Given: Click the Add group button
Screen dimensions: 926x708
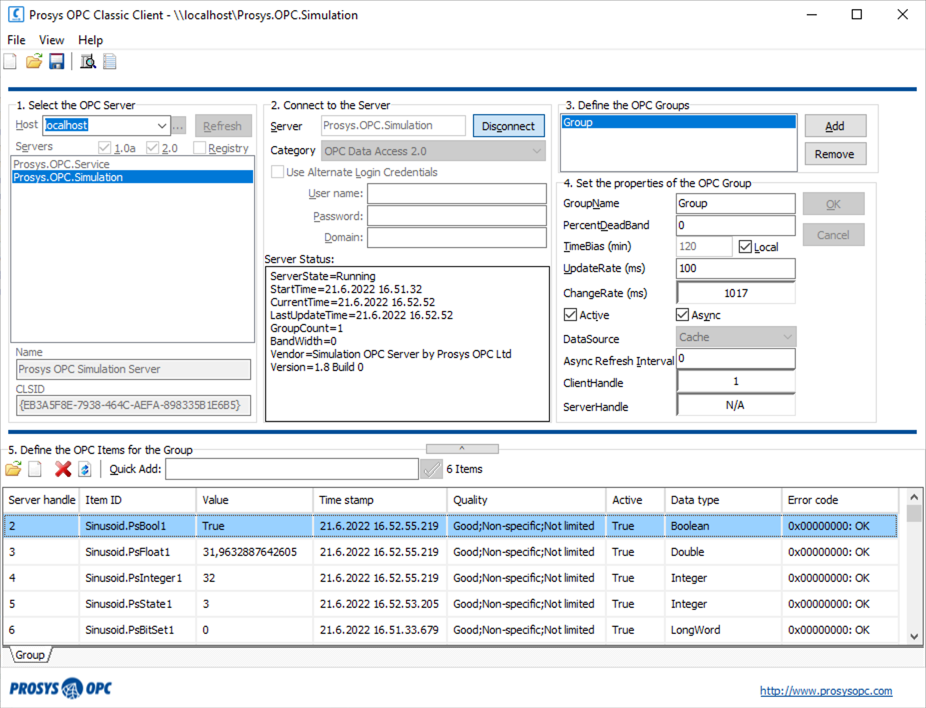Looking at the screenshot, I should pos(835,126).
